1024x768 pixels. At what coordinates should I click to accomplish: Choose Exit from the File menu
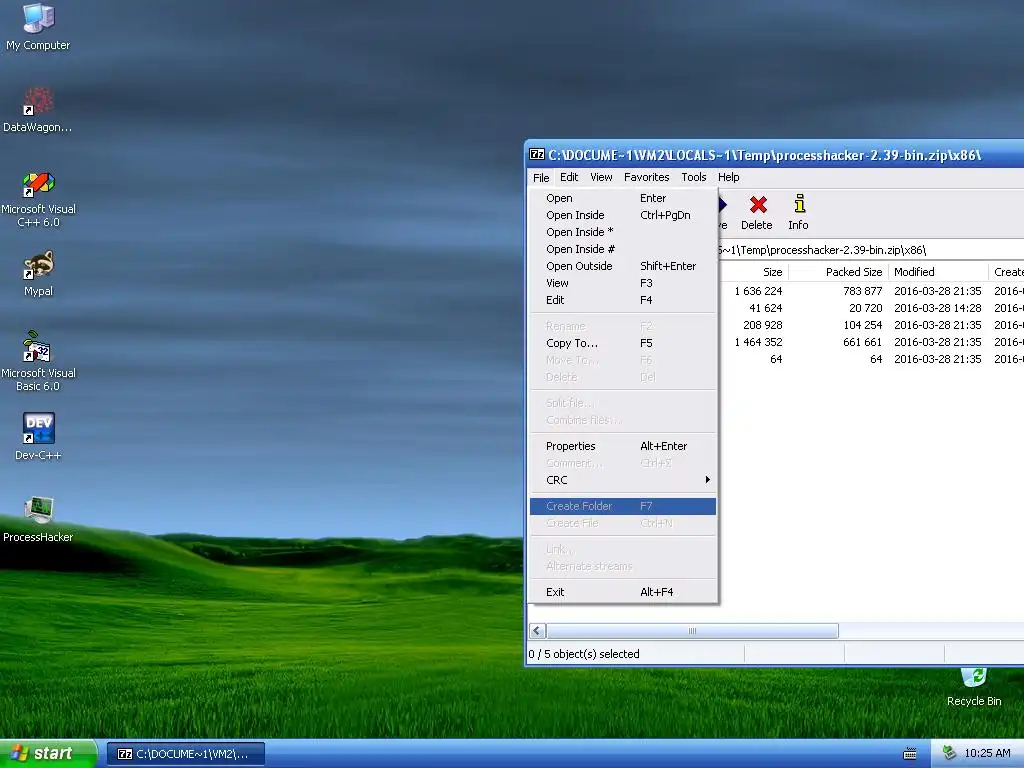click(623, 592)
